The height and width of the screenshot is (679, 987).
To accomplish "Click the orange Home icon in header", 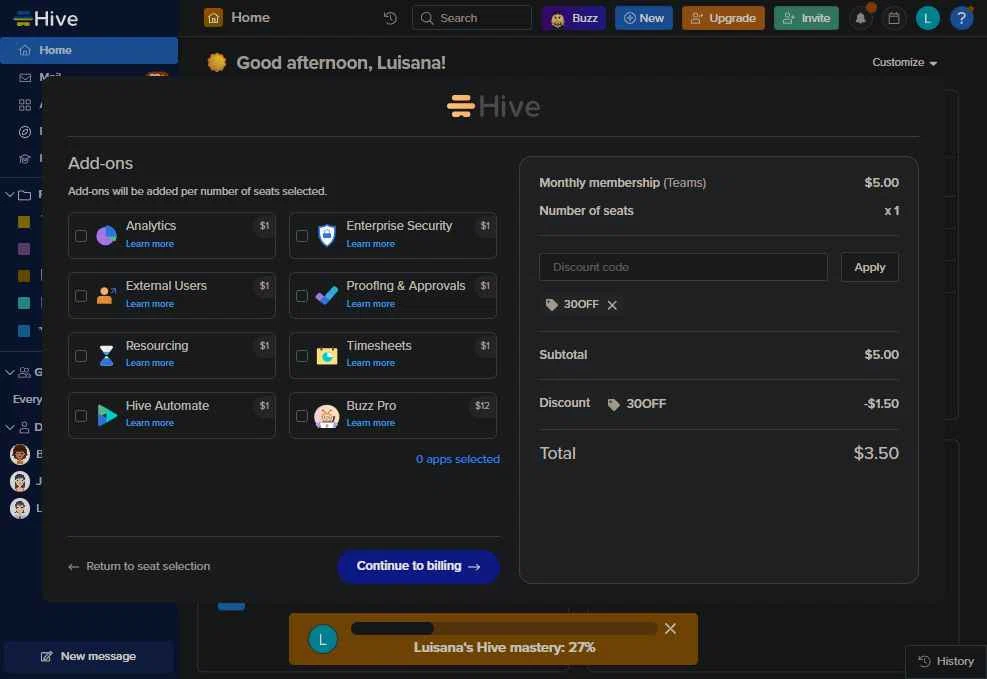I will pyautogui.click(x=213, y=18).
